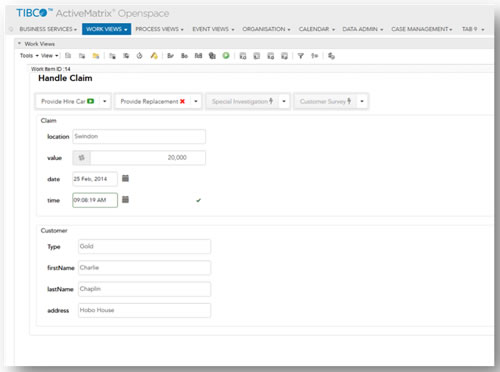This screenshot has width=500, height=372.
Task: Open the Organisation menu
Action: coord(266,29)
